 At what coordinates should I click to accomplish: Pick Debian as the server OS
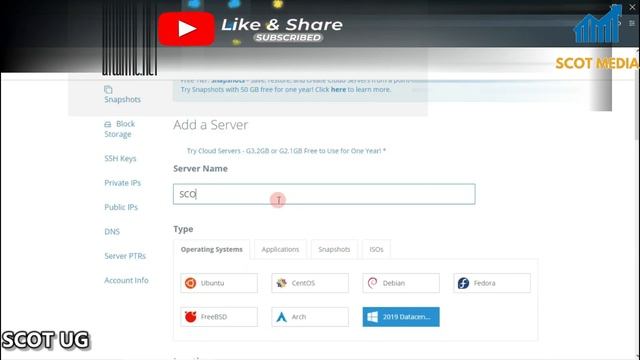(401, 283)
